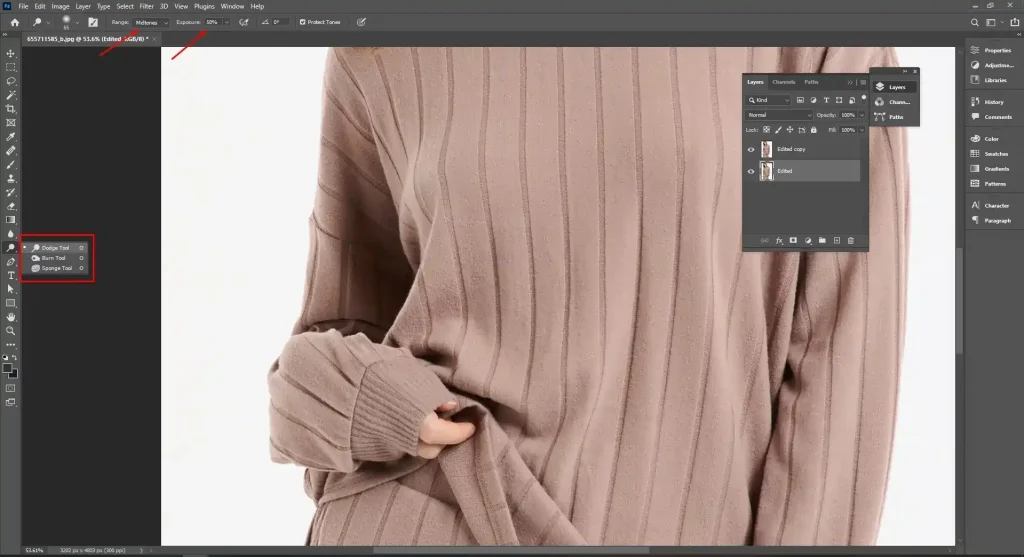Select the Rectangular Marquee tool
This screenshot has width=1024, height=557.
[x=10, y=67]
